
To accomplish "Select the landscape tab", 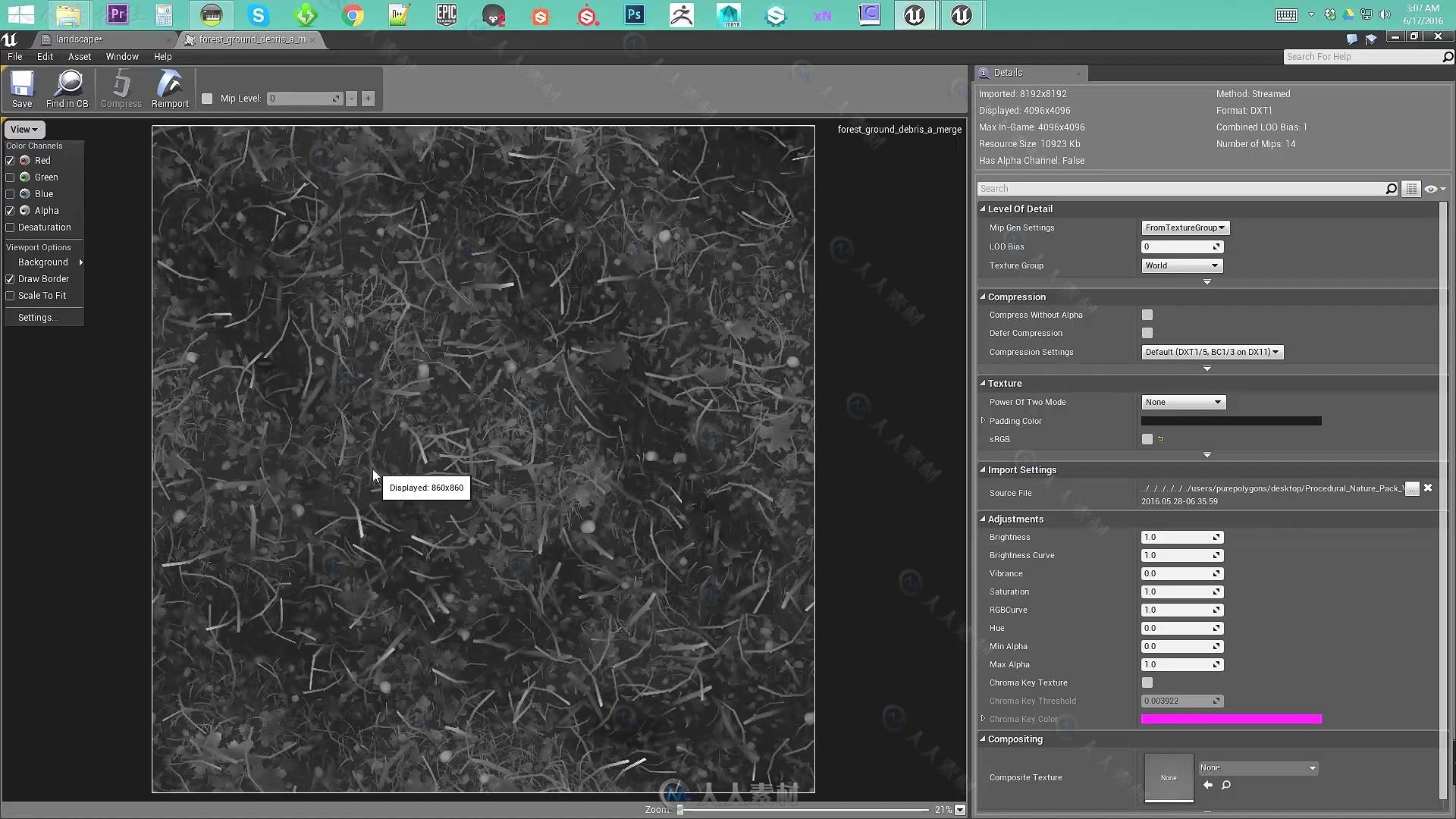I will (77, 38).
